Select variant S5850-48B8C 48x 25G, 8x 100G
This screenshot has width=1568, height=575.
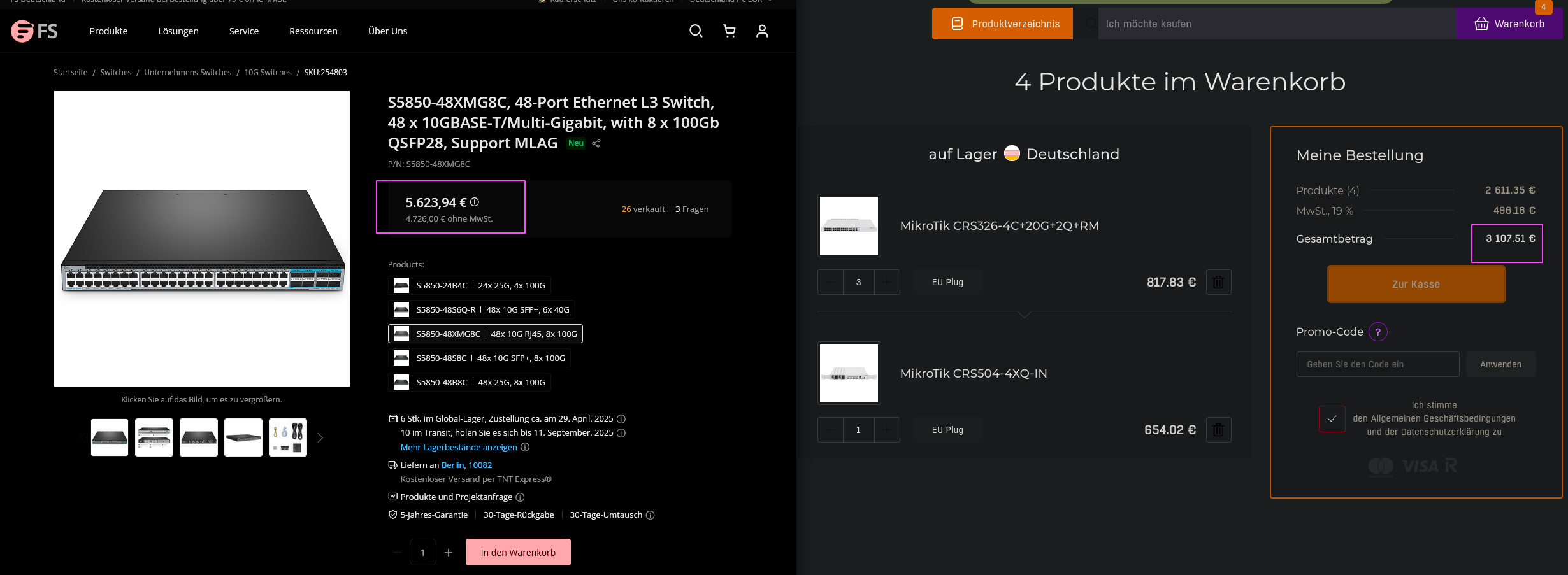tap(470, 382)
